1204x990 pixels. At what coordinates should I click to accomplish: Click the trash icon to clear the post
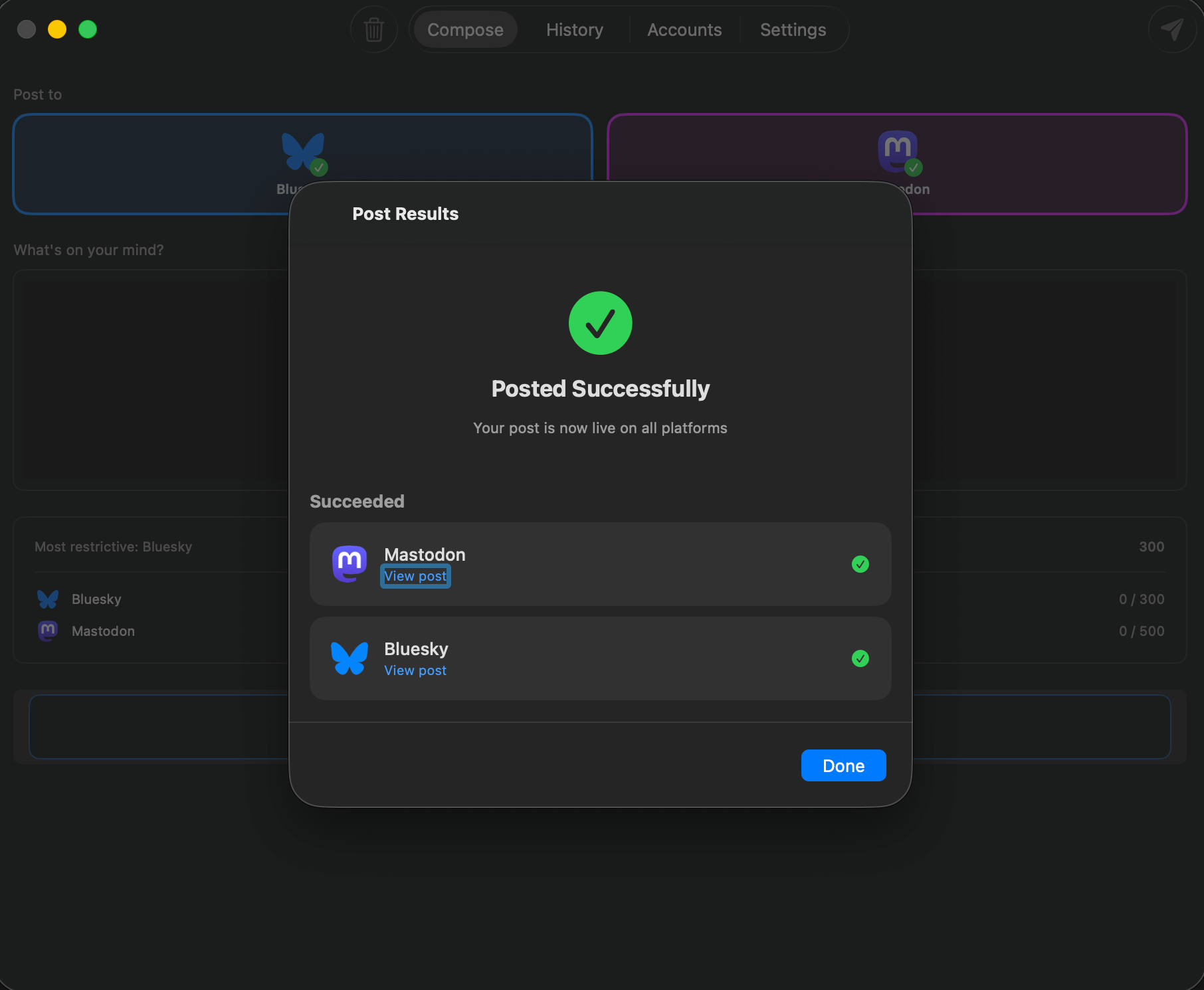[373, 29]
